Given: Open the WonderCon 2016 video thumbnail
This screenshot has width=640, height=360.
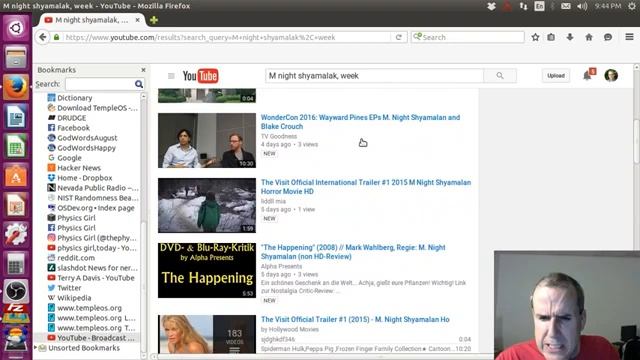Looking at the screenshot, I should pyautogui.click(x=207, y=140).
